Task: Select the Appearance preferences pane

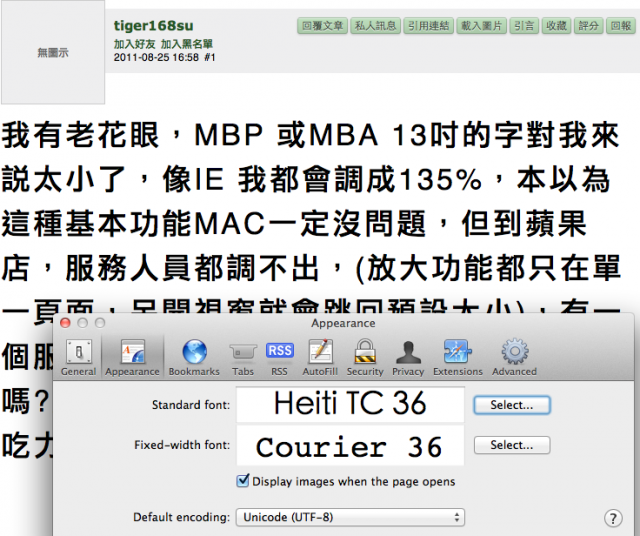Action: pos(132,357)
